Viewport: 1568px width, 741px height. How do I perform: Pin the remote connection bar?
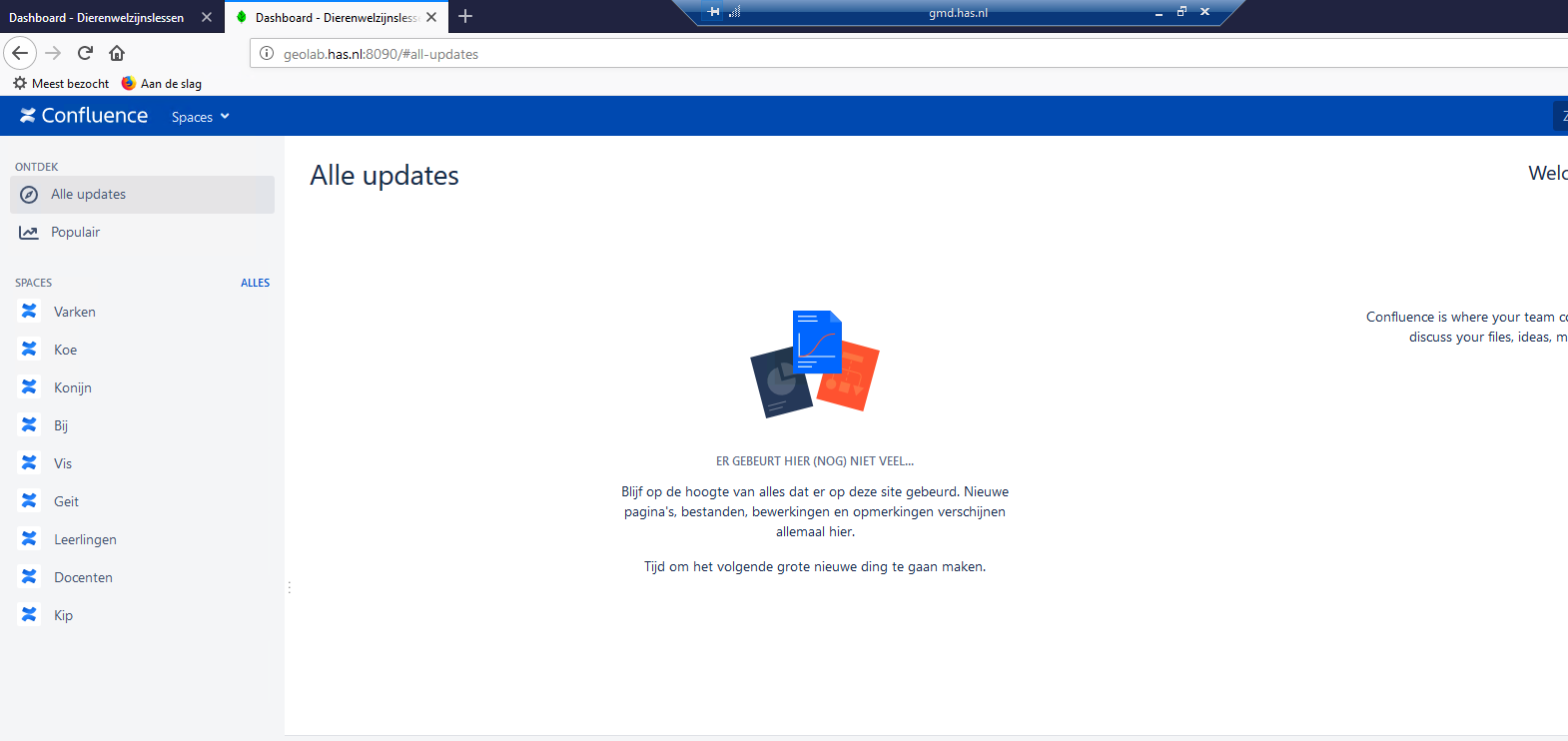tap(713, 12)
